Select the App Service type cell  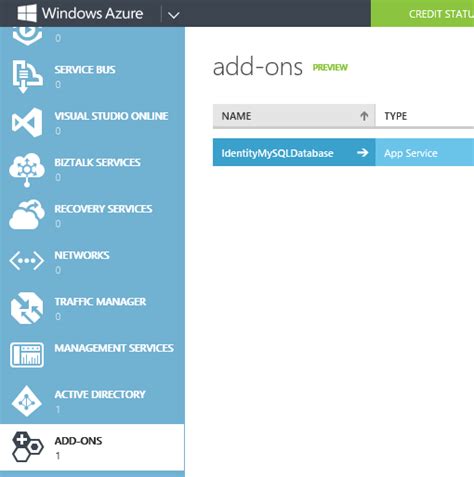pos(425,152)
